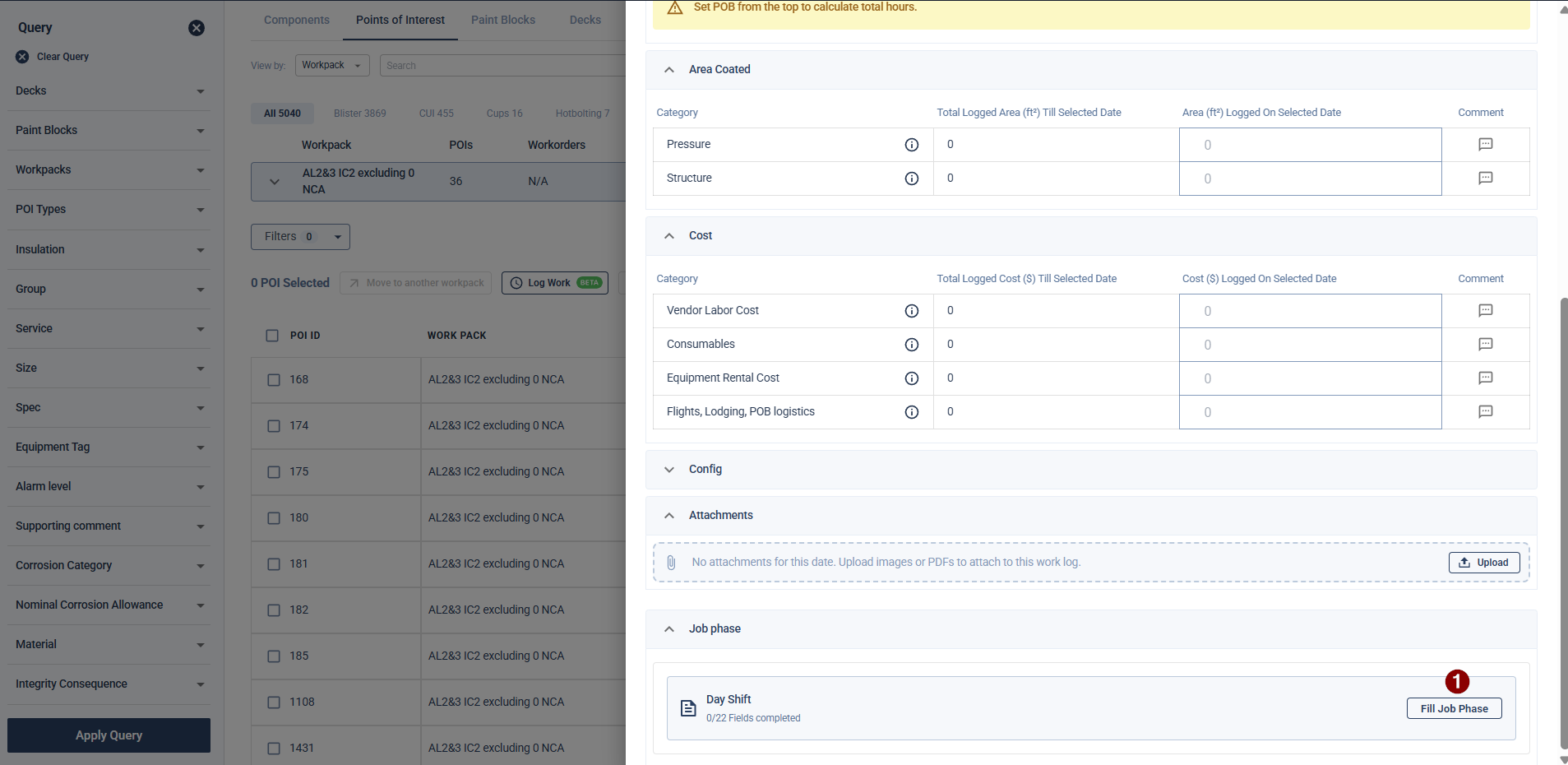Screen dimensions: 1568x765
Task: Close the Query panel with X icon
Action: [x=197, y=28]
